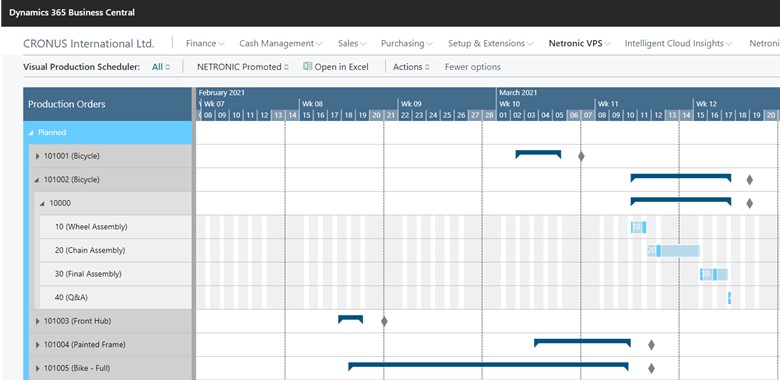Select the 101004 Painted Frame summary bar

(583, 343)
